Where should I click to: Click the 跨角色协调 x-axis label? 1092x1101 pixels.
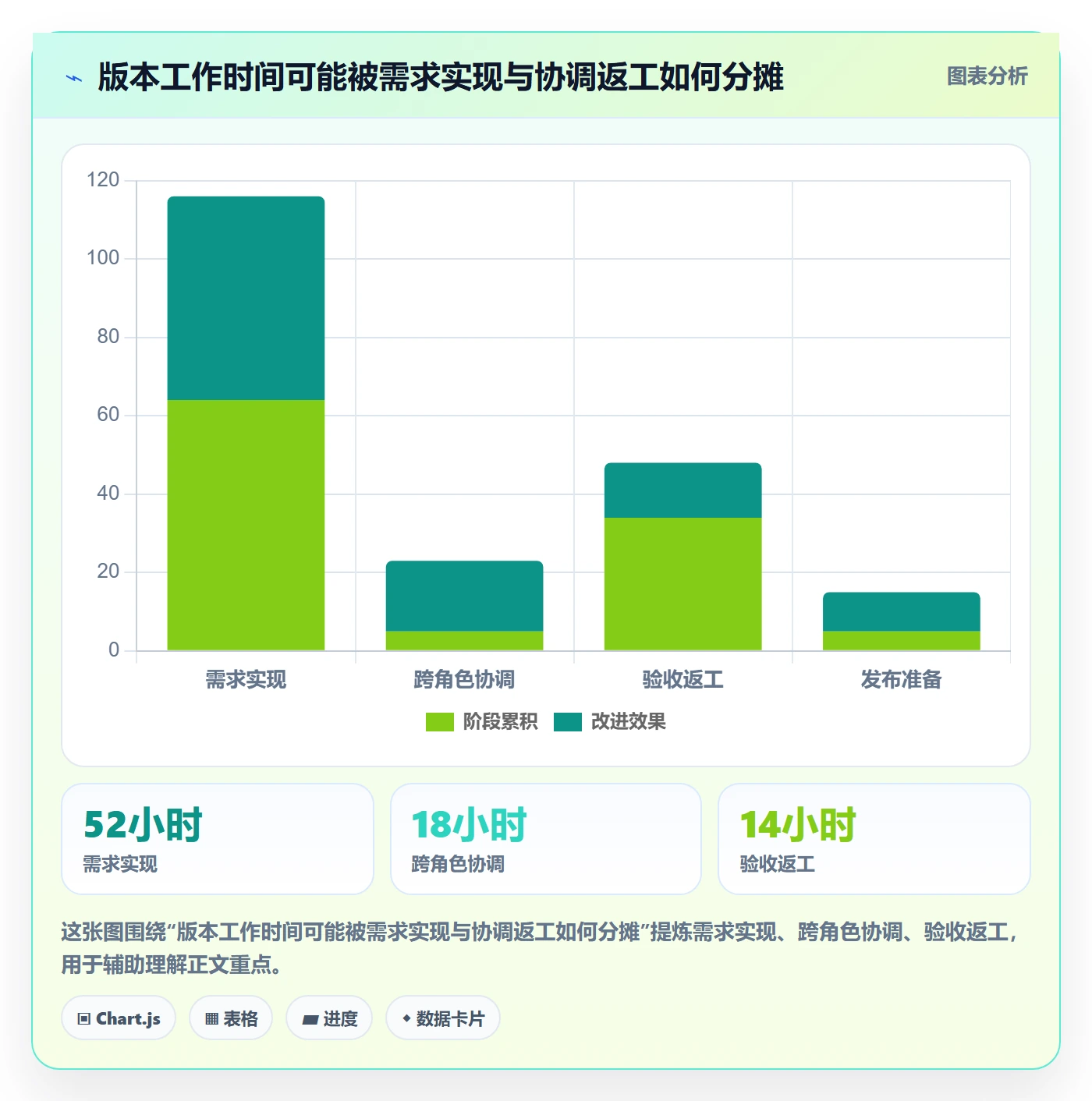pyautogui.click(x=464, y=680)
